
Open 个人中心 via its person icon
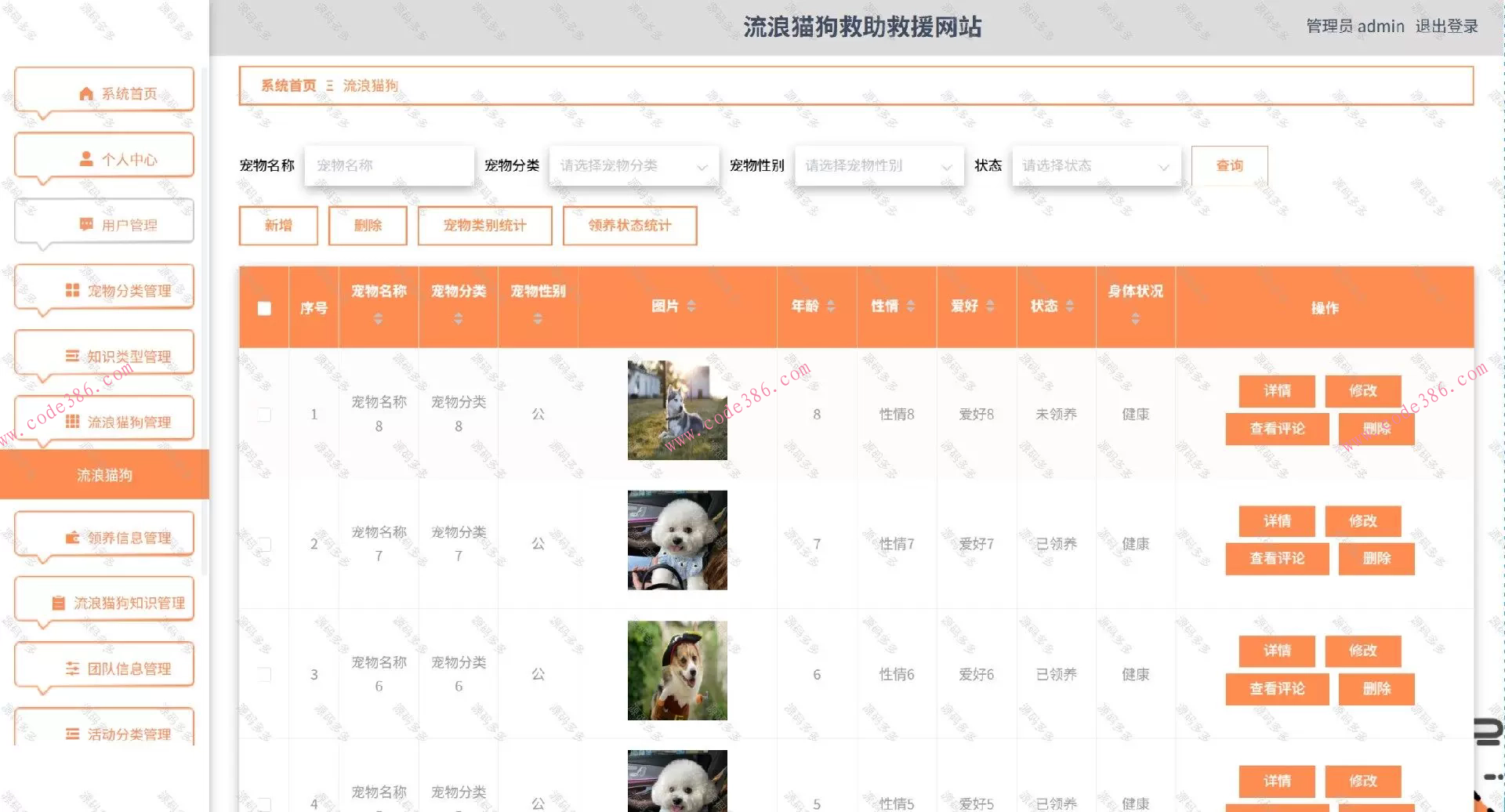(86, 157)
